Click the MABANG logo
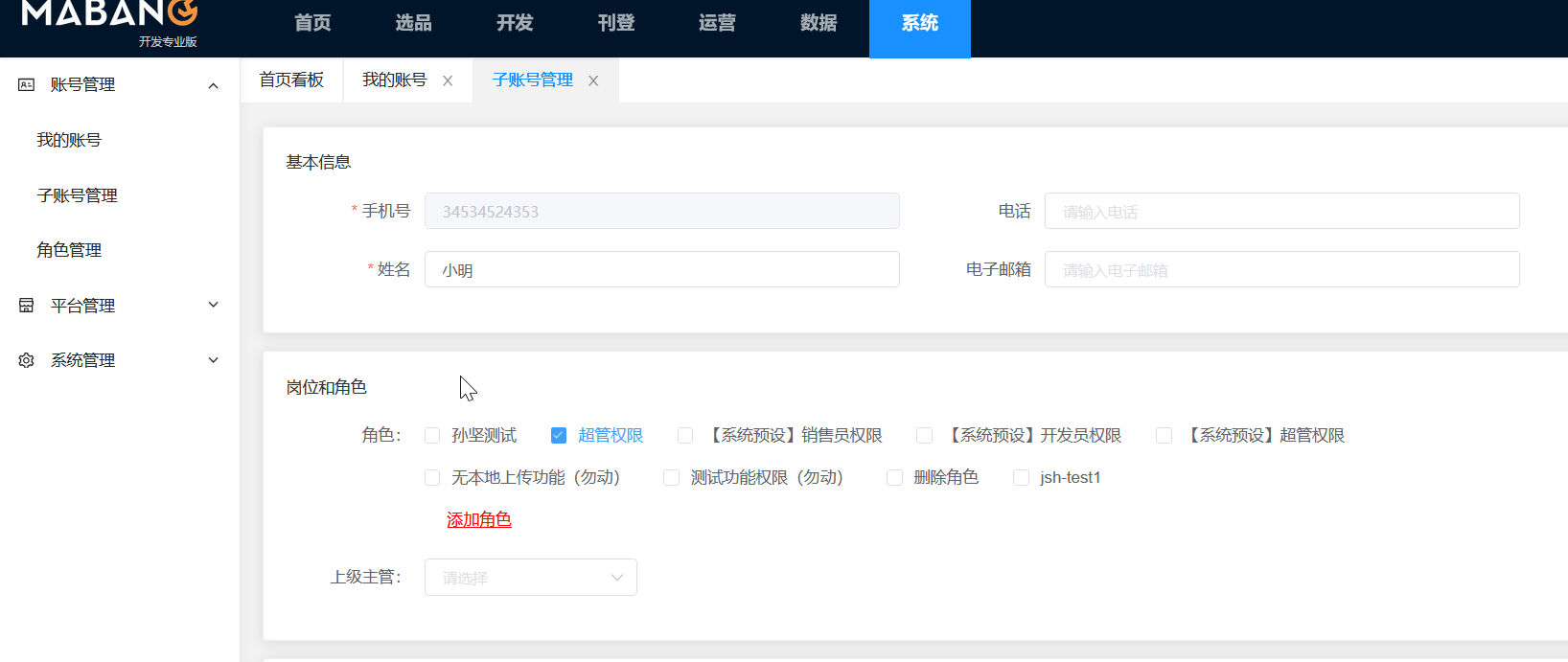1568x662 pixels. pos(109,13)
